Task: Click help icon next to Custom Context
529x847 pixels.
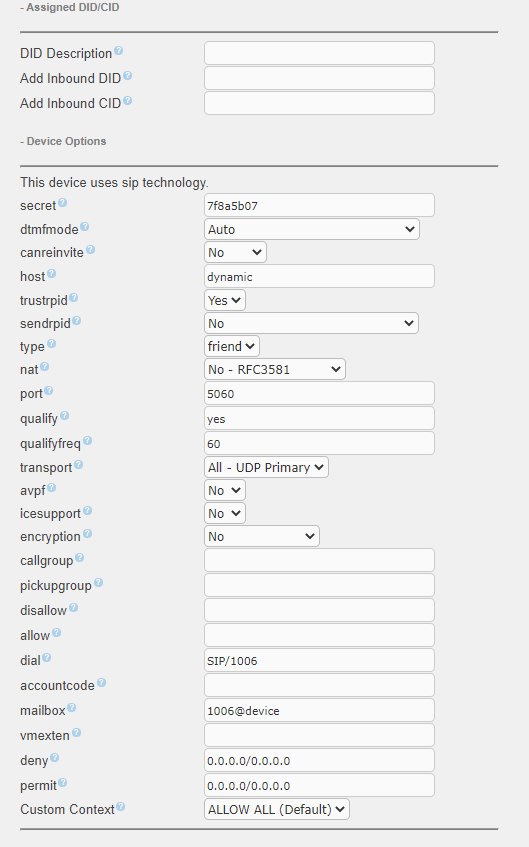Action: 120,806
